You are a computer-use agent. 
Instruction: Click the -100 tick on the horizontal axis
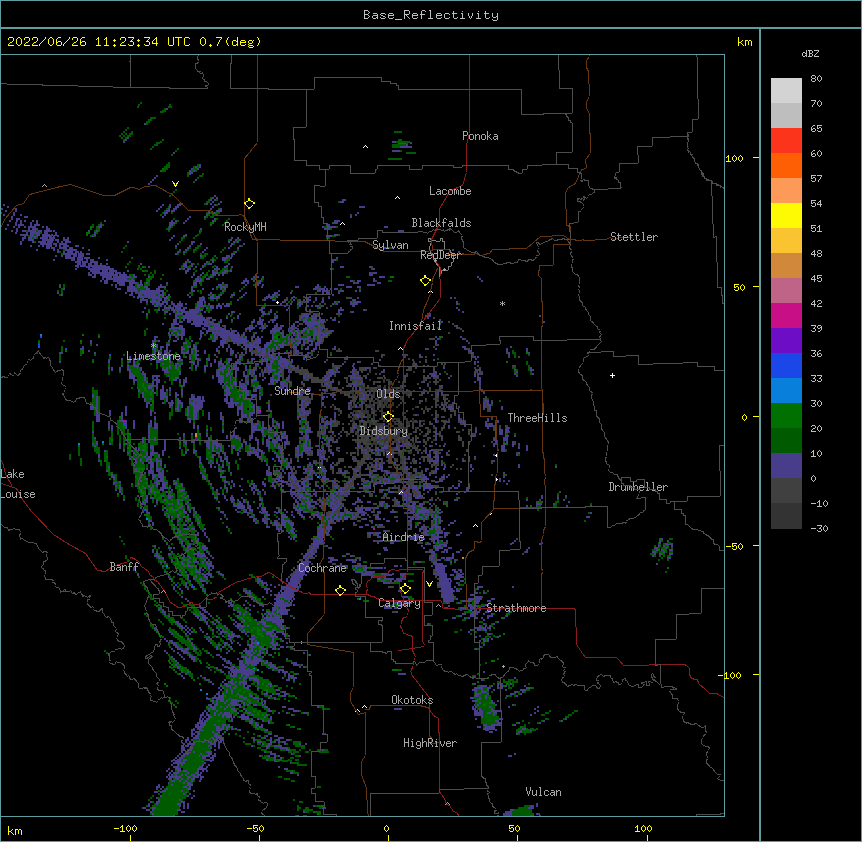pos(125,828)
